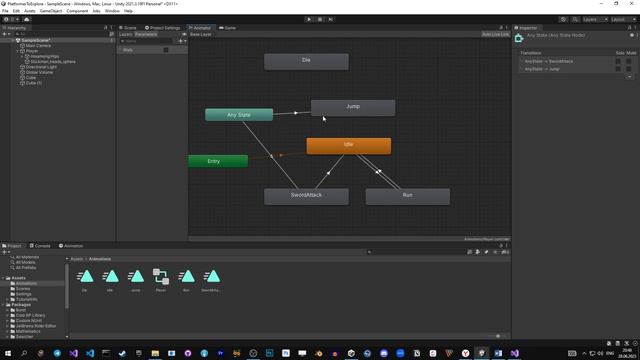Toggle the Animator side panel eye icon
This screenshot has height=360, width=640.
point(184,34)
